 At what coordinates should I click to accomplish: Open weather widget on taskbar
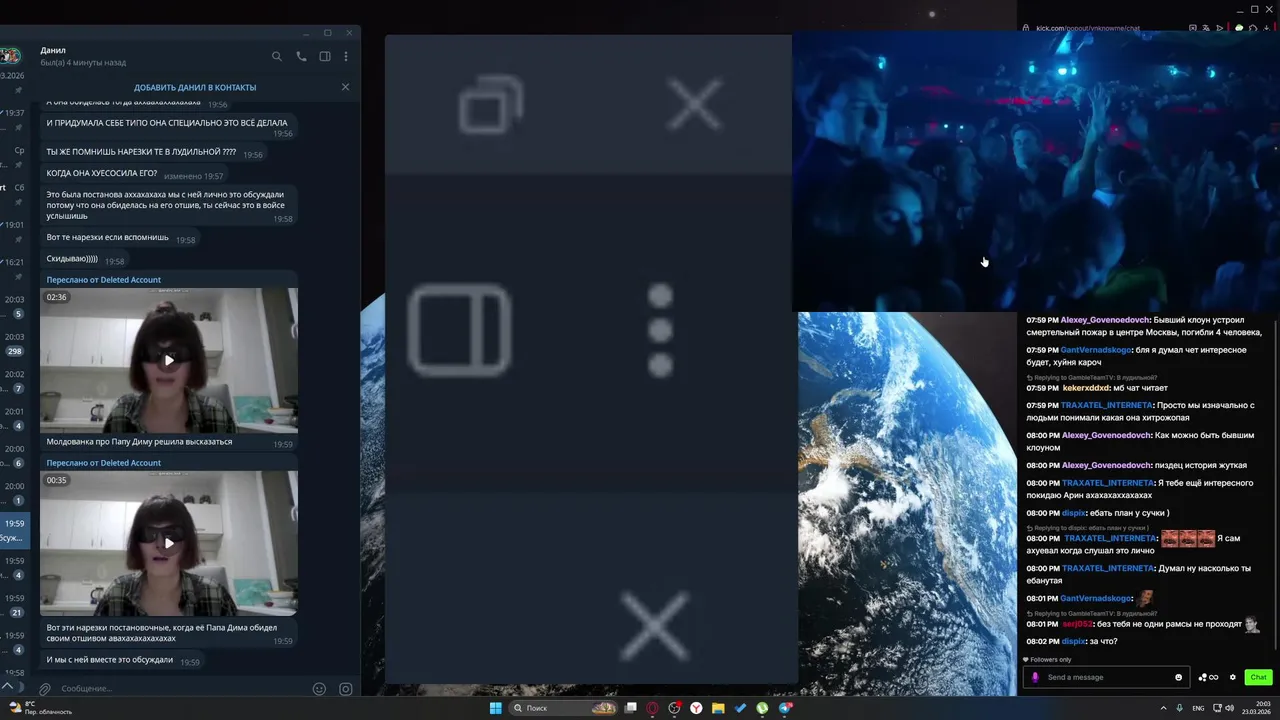coord(42,708)
